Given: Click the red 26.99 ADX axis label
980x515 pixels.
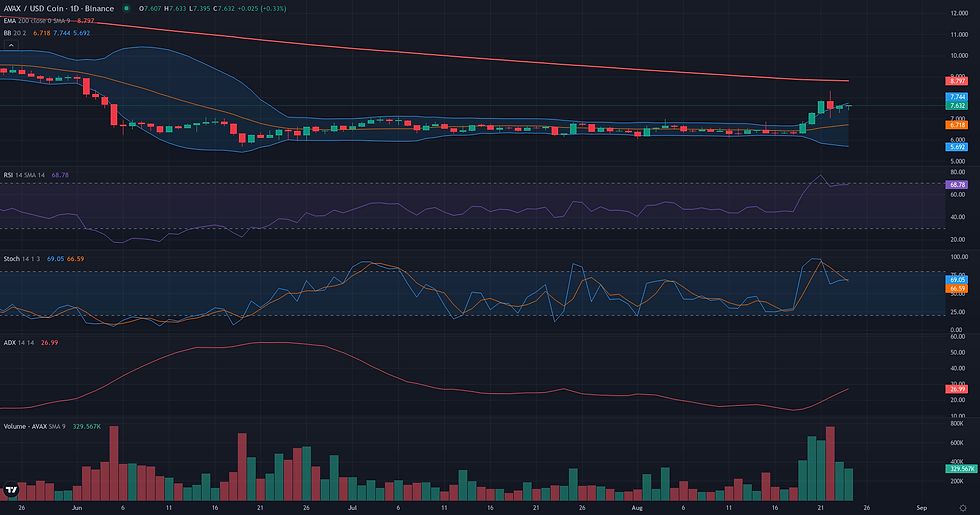Looking at the screenshot, I should [957, 389].
